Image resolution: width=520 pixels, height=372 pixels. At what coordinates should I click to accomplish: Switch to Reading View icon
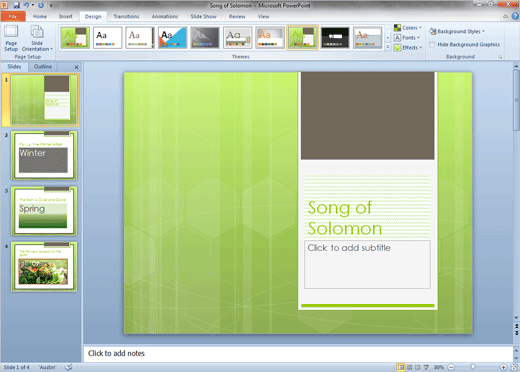click(418, 367)
